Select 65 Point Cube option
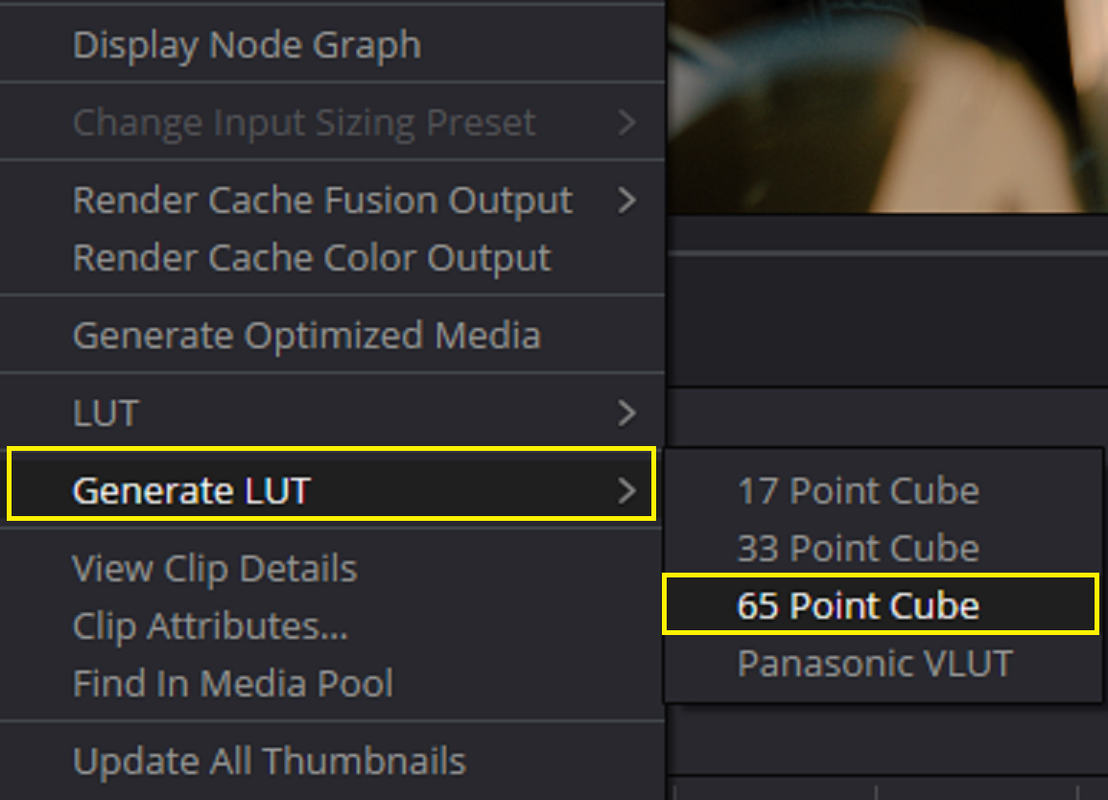 pyautogui.click(x=881, y=605)
